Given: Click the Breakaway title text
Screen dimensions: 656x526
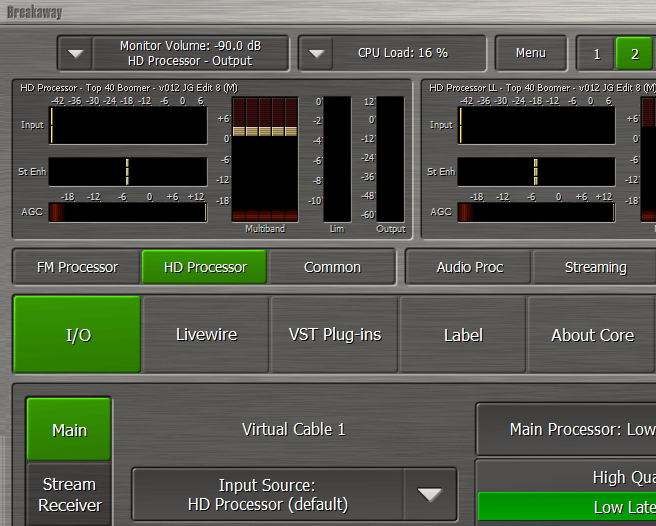Looking at the screenshot, I should point(34,13).
